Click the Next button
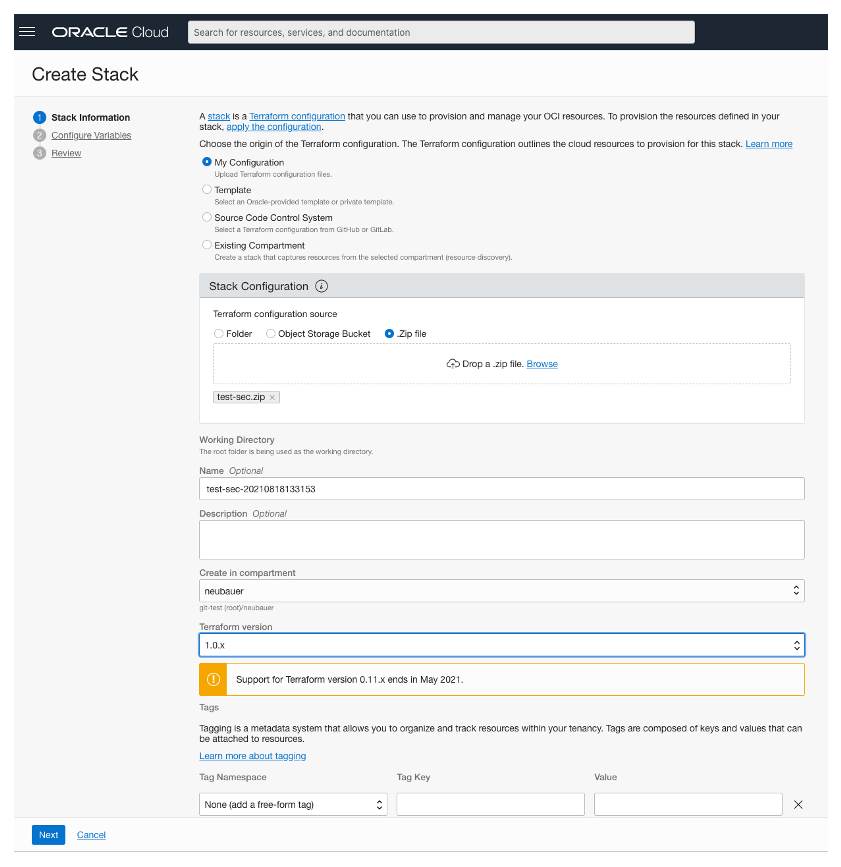841x867 pixels. [48, 835]
